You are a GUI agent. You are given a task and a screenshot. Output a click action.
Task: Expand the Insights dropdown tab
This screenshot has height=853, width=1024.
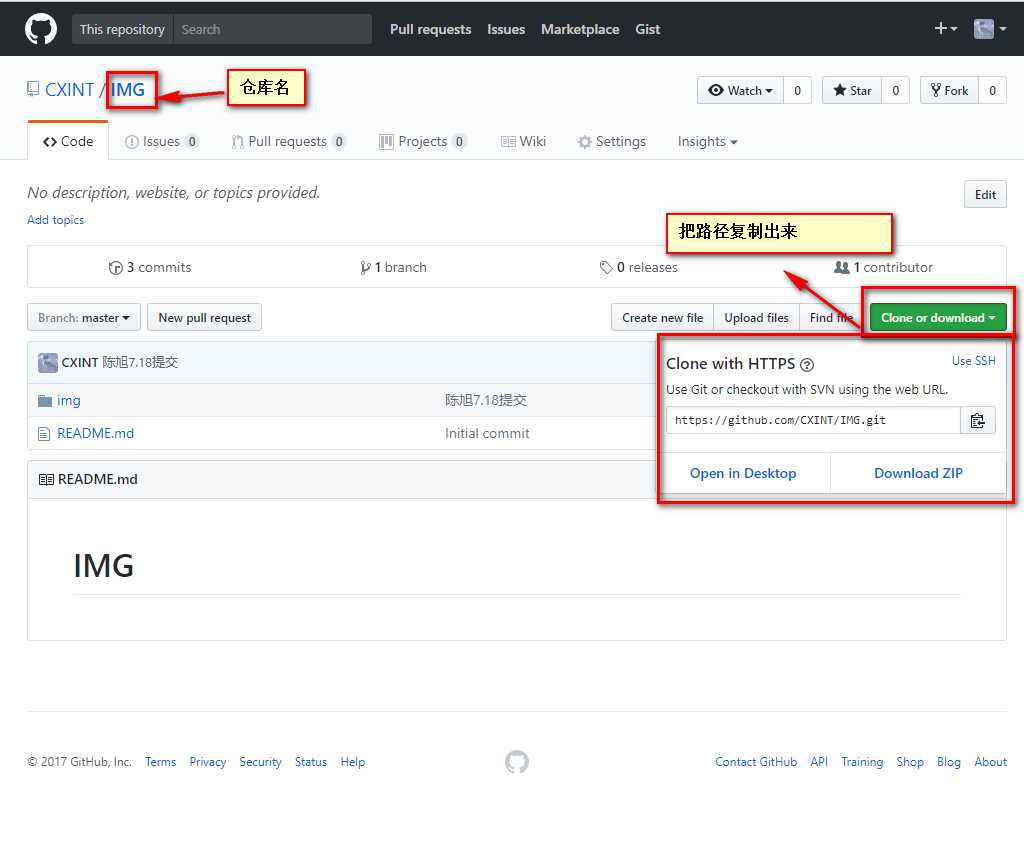[x=707, y=141]
